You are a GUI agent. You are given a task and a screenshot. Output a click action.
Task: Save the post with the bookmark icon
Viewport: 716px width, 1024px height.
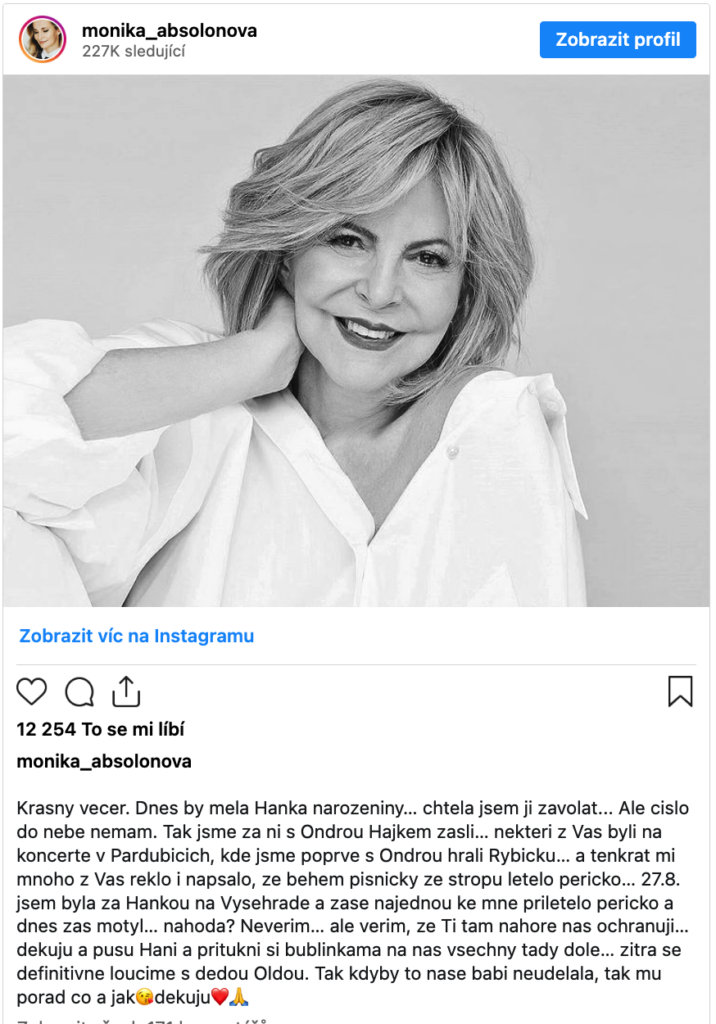680,692
